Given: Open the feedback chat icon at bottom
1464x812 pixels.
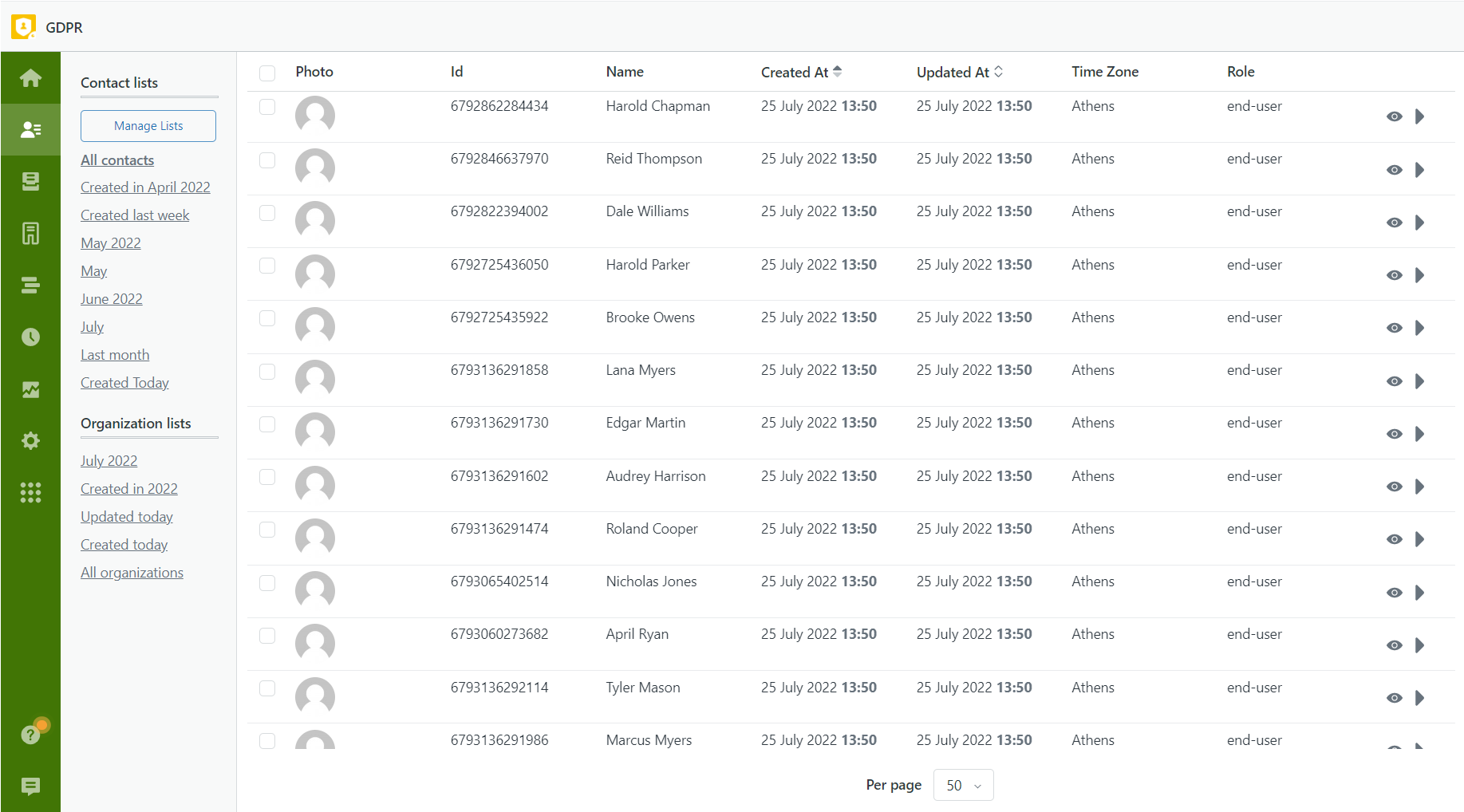Looking at the screenshot, I should point(30,786).
